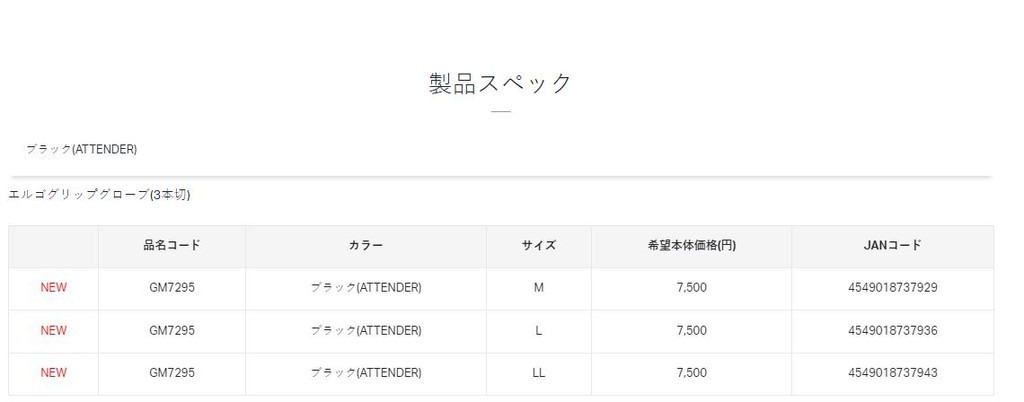
Task: Click the 製品スペック section heading
Action: 500,82
